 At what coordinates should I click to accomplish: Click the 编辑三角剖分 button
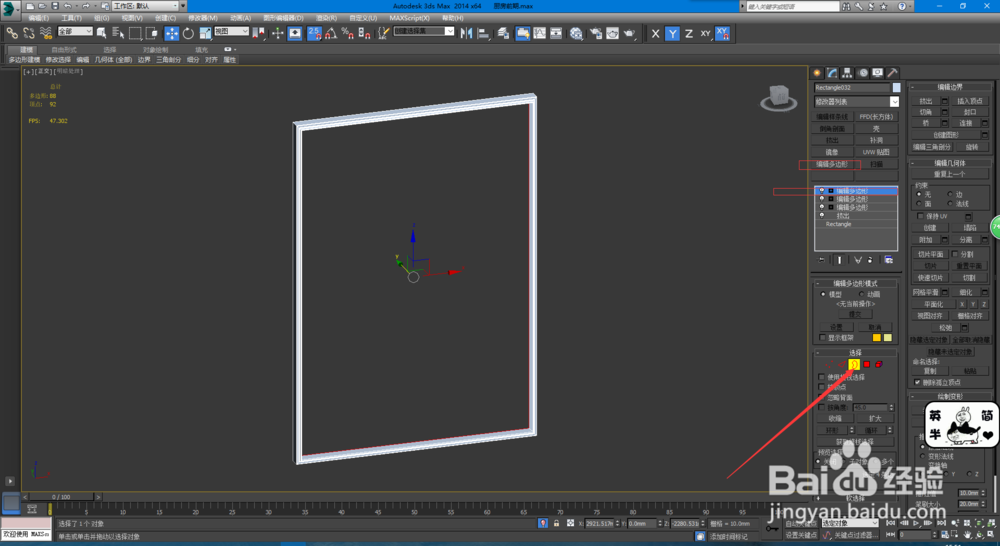(932, 147)
